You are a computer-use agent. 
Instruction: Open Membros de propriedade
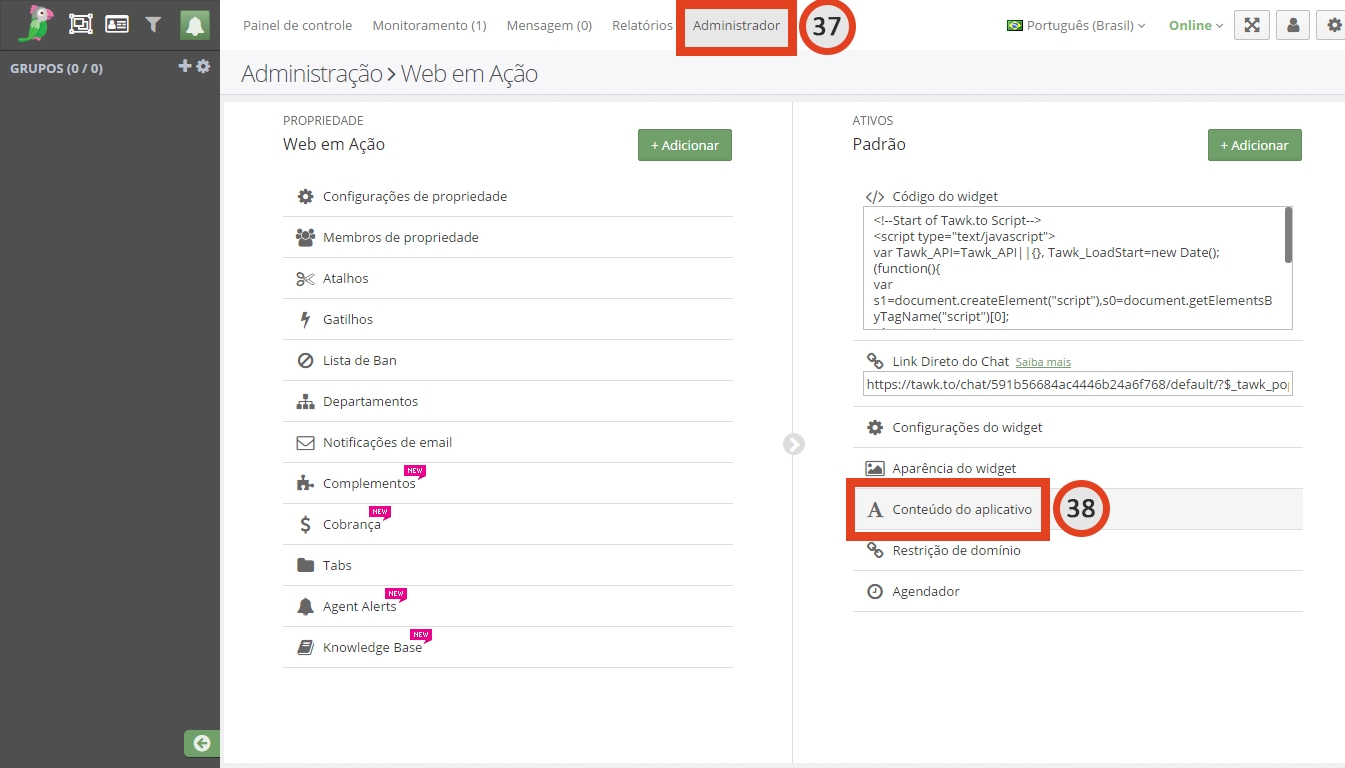coord(508,237)
